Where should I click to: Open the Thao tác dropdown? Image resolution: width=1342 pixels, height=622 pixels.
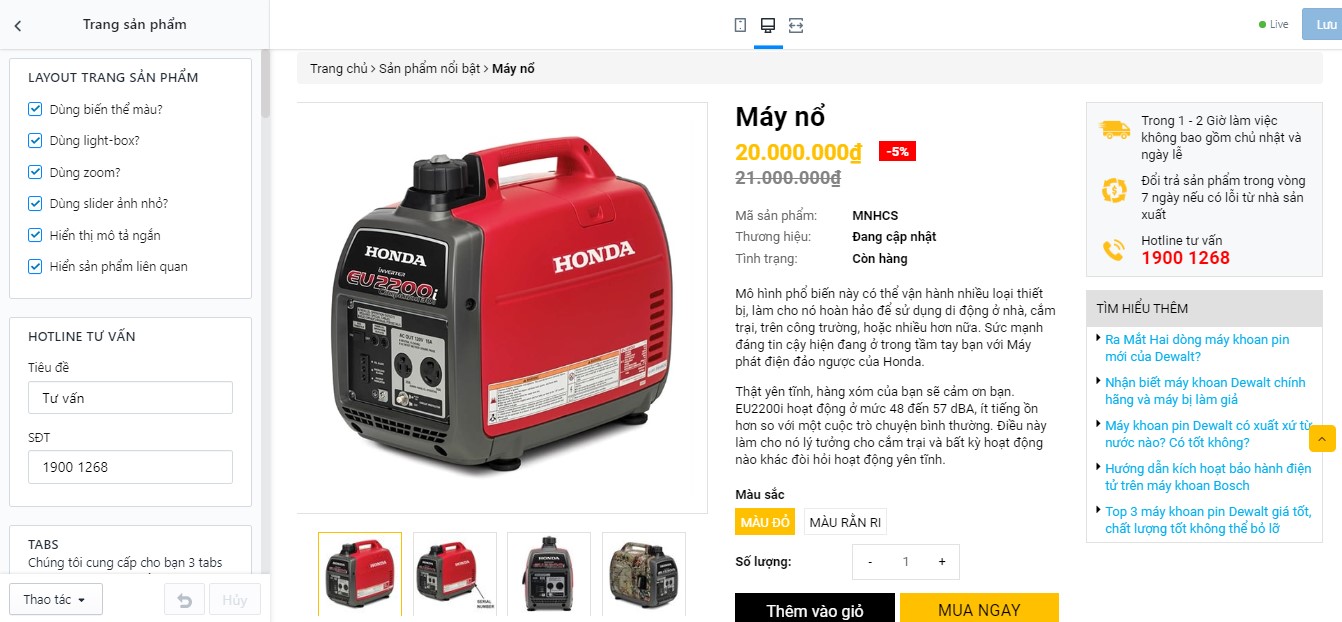[x=55, y=600]
